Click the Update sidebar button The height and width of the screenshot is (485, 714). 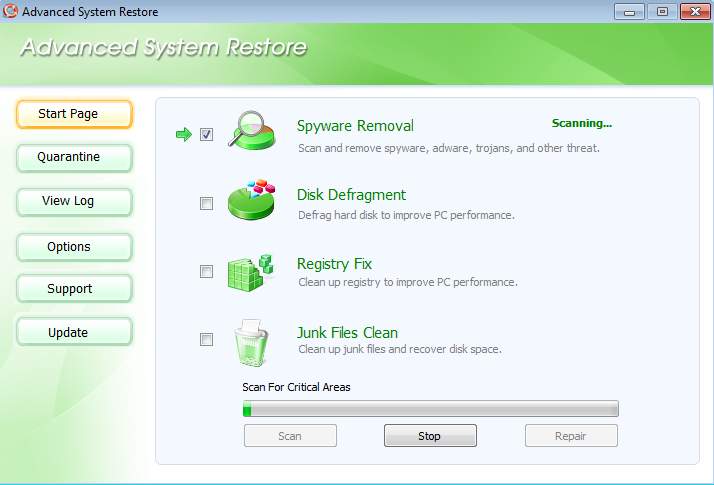(x=74, y=332)
